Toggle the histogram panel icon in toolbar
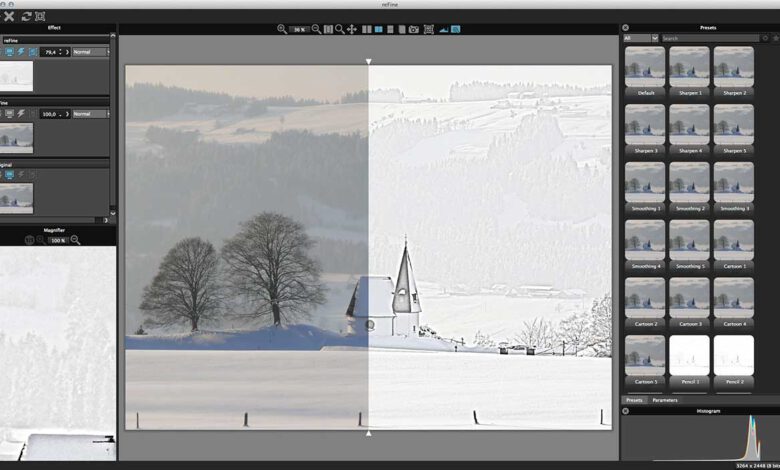 tap(444, 29)
